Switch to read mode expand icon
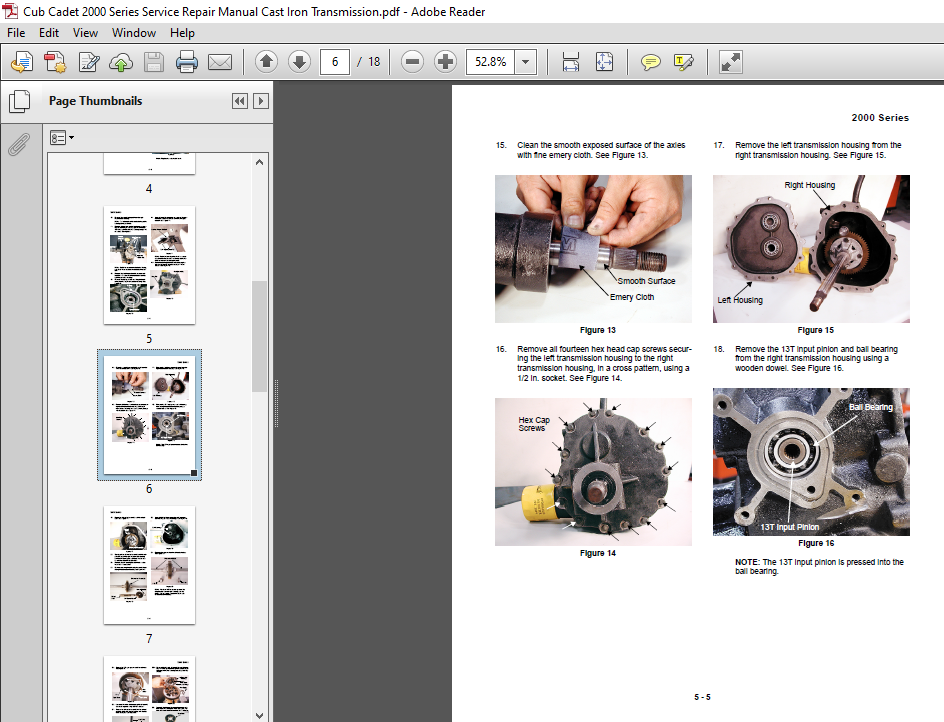This screenshot has width=944, height=722. coord(730,61)
